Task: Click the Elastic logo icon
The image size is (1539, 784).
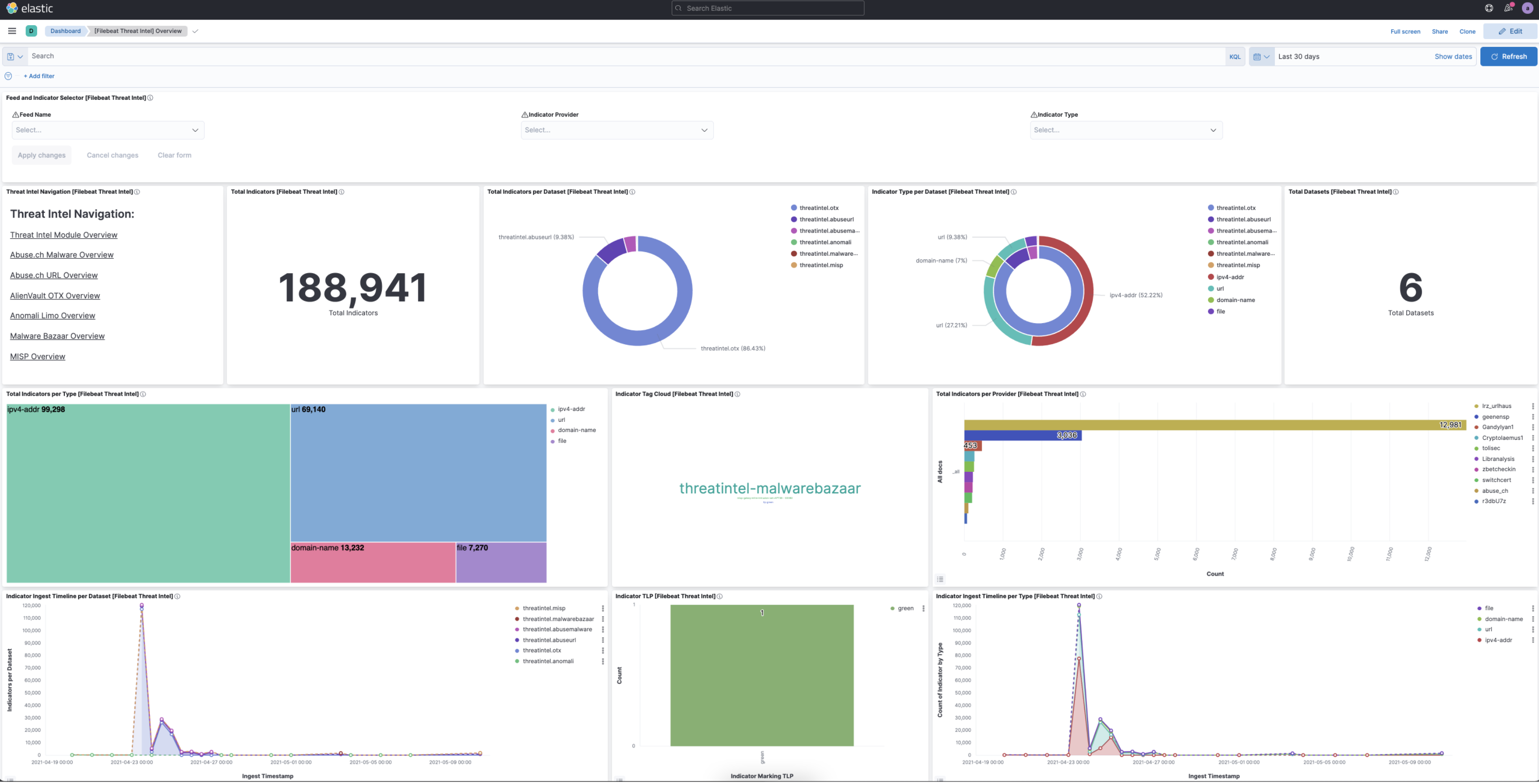Action: tap(12, 8)
